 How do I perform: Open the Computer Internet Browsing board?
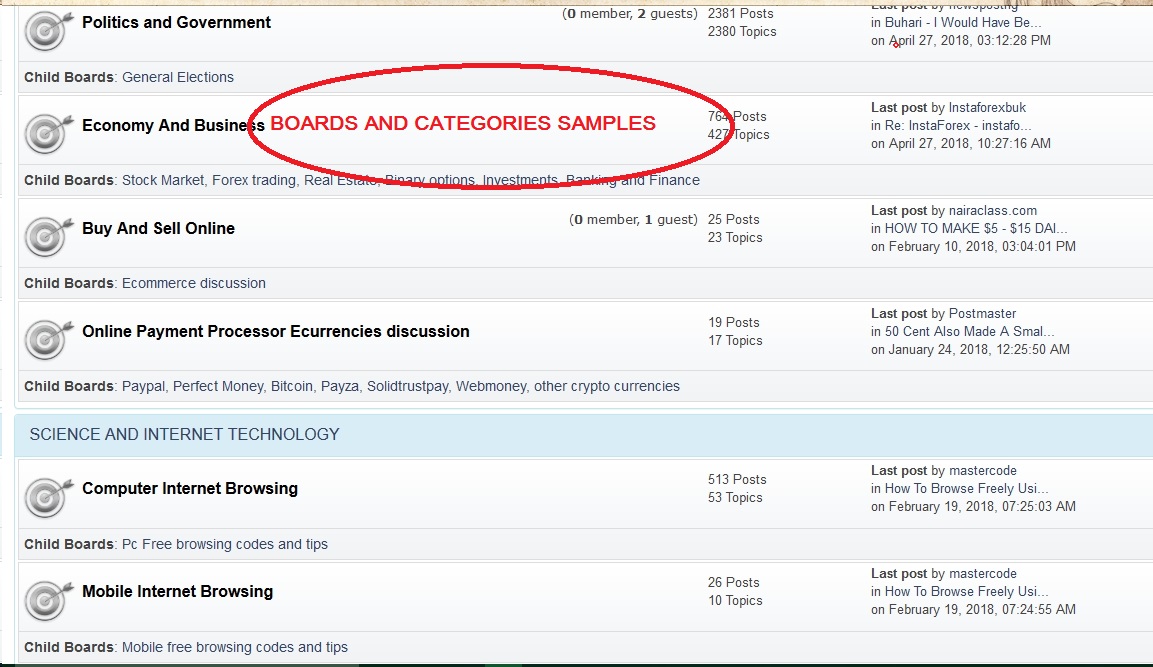point(190,488)
